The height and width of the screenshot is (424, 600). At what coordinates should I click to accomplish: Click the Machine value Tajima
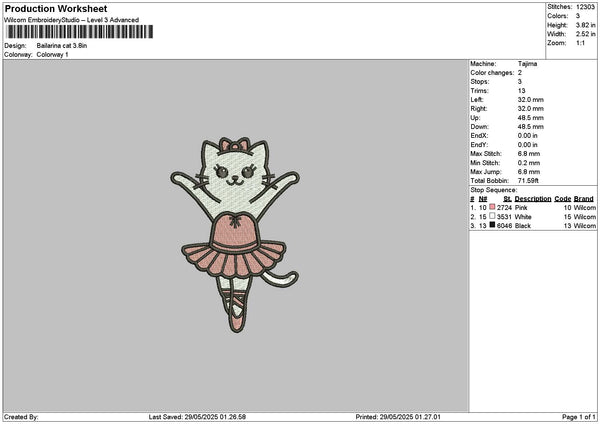coord(527,64)
